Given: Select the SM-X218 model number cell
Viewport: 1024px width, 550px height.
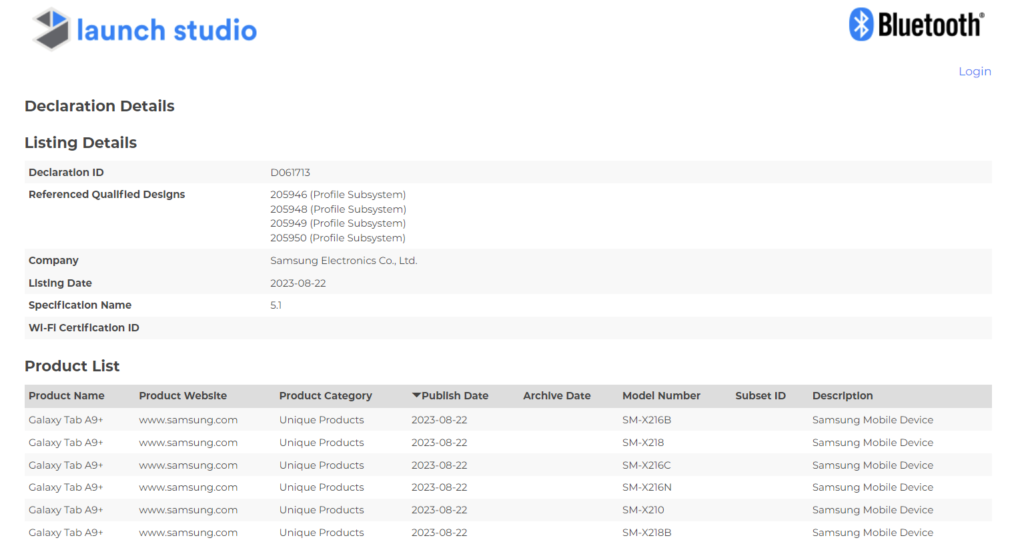Looking at the screenshot, I should coord(642,442).
